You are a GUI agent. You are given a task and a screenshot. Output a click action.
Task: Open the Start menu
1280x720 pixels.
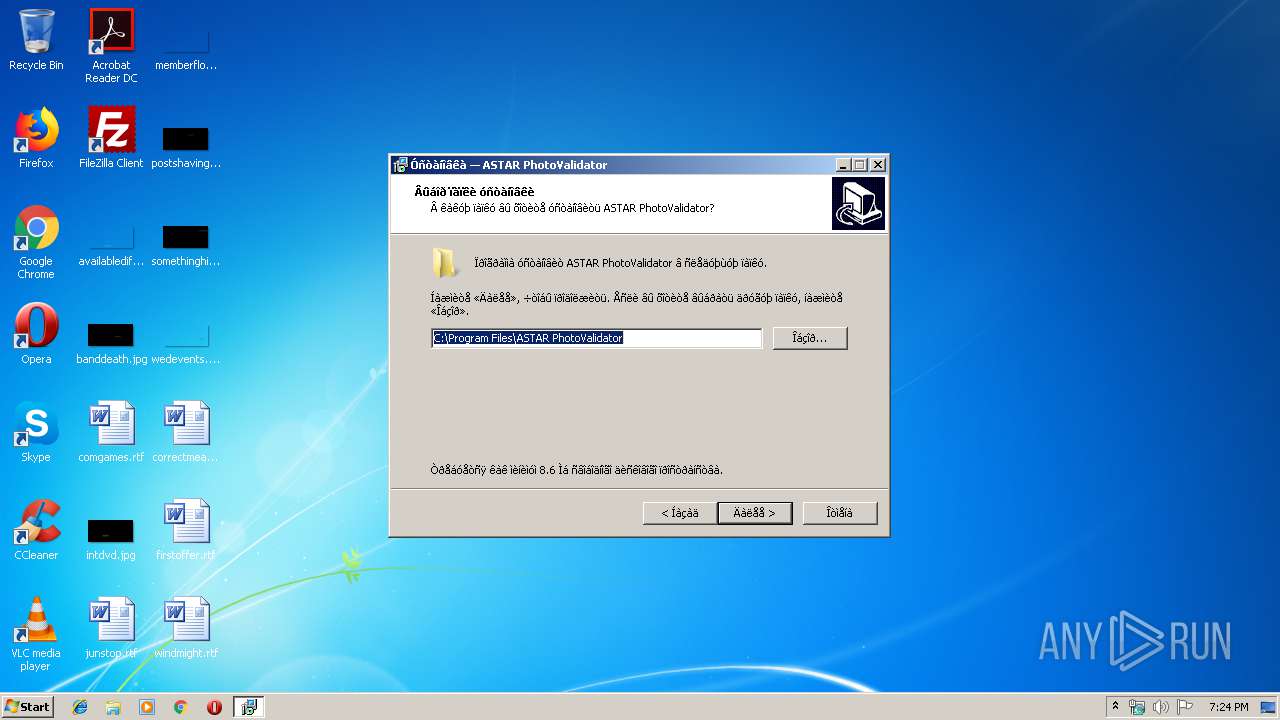28,706
